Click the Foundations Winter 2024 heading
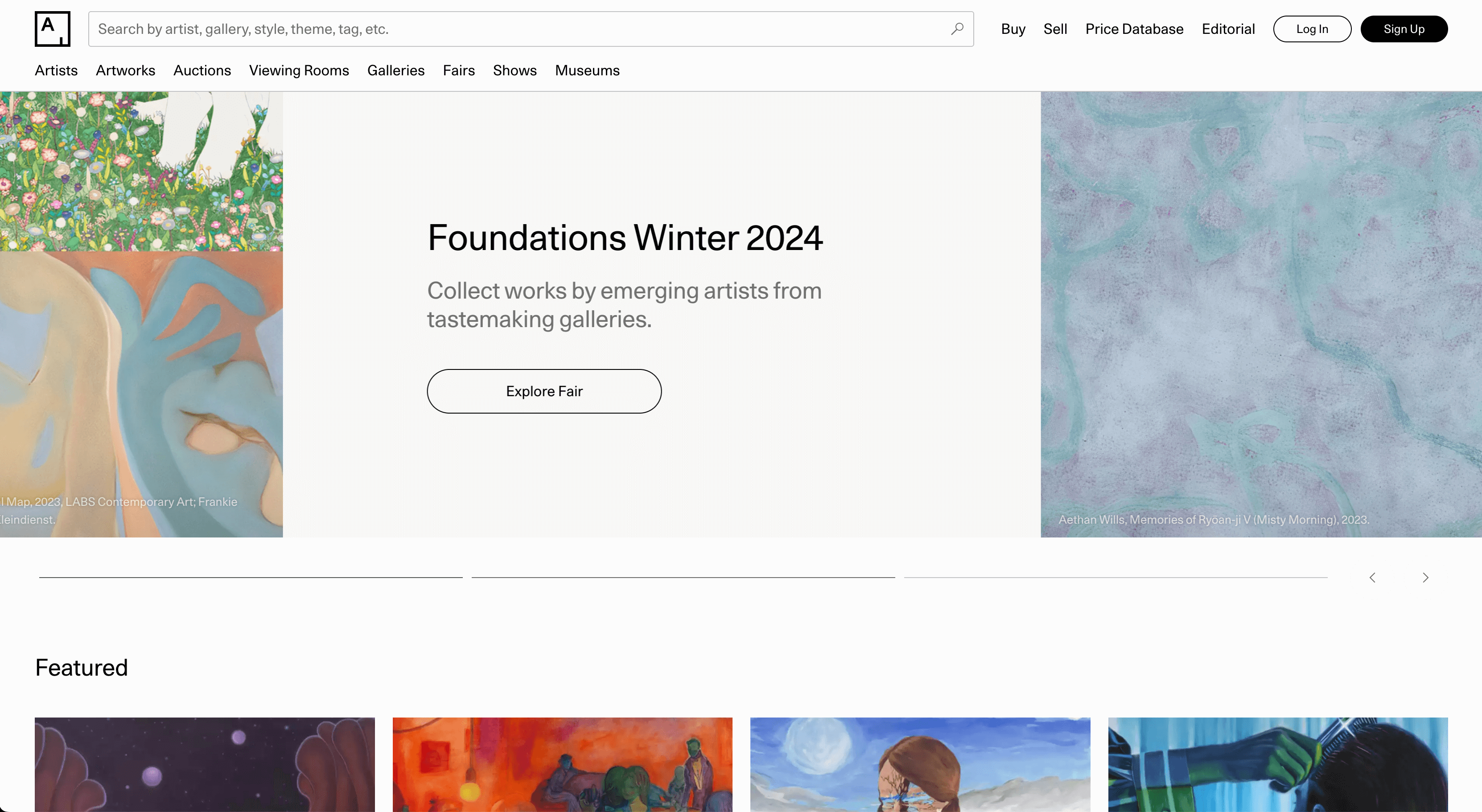Image resolution: width=1482 pixels, height=812 pixels. (x=625, y=238)
